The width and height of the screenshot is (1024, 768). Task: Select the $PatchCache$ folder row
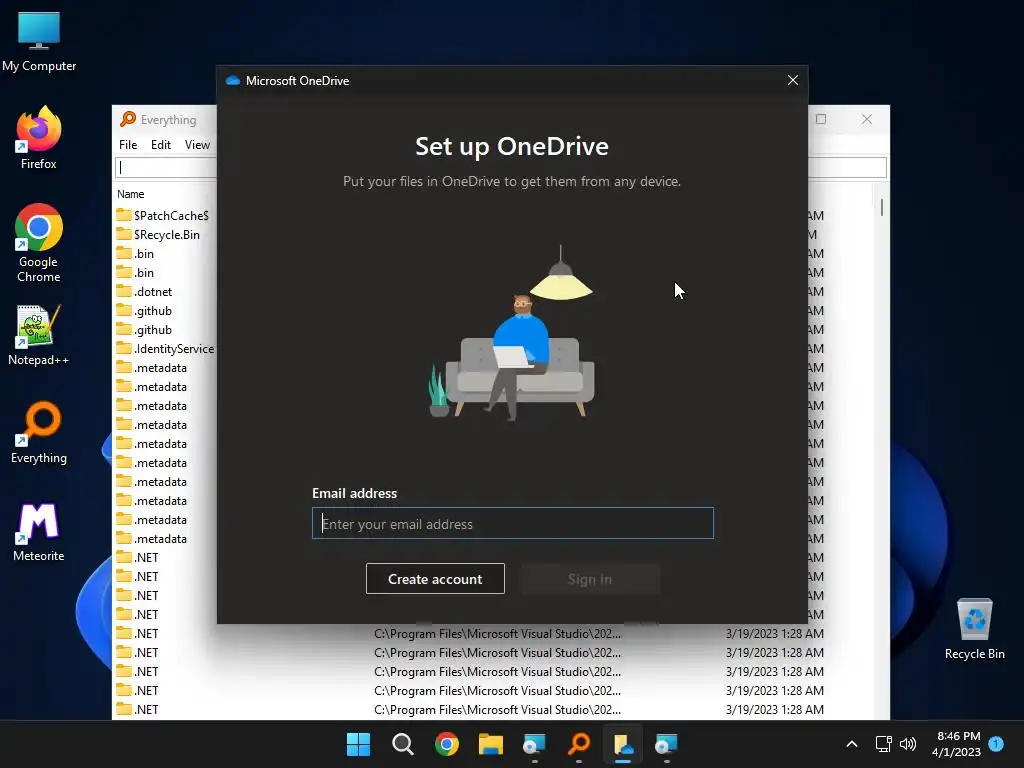click(165, 216)
